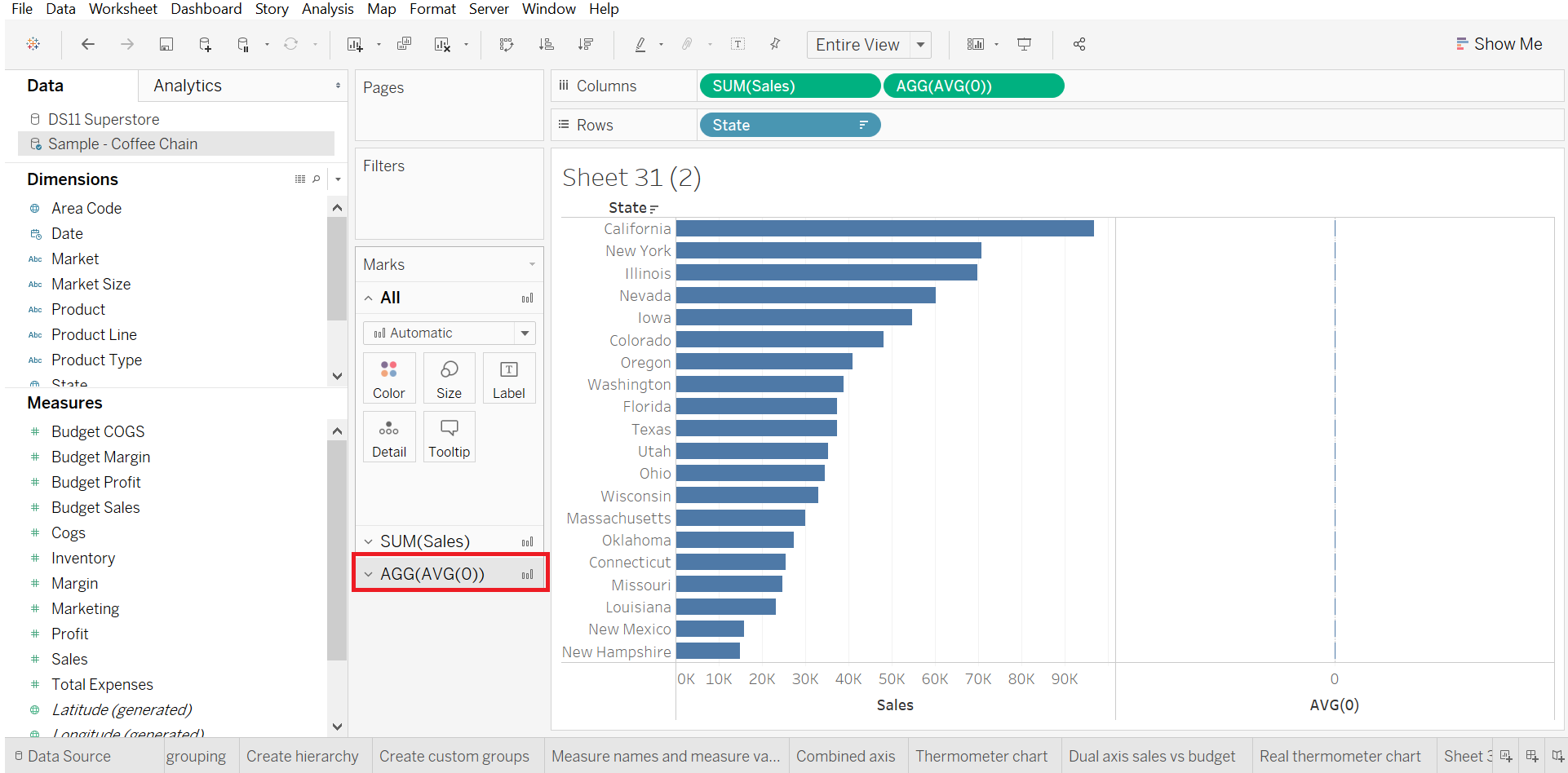The image size is (1568, 773).
Task: Open the Entire View fit dropdown
Action: (x=920, y=45)
